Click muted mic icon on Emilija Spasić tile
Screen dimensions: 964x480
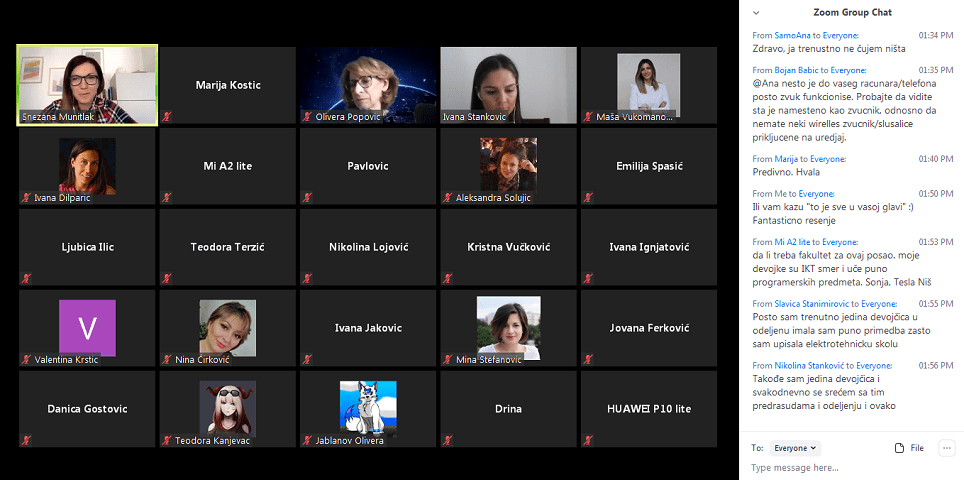point(590,198)
